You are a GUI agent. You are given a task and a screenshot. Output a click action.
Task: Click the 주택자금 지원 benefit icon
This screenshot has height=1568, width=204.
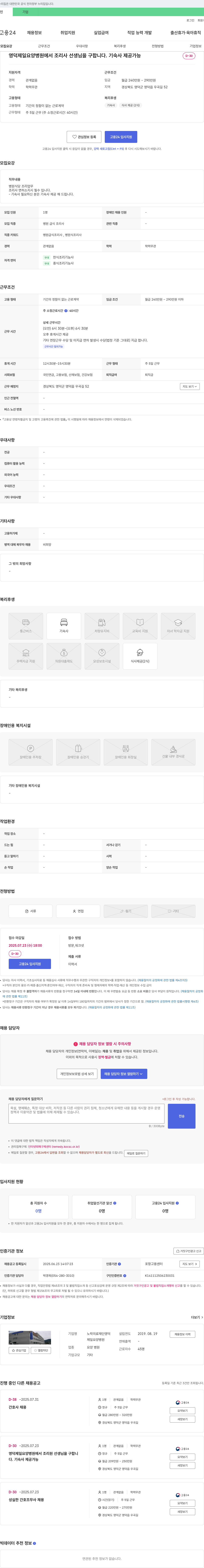coord(25,656)
